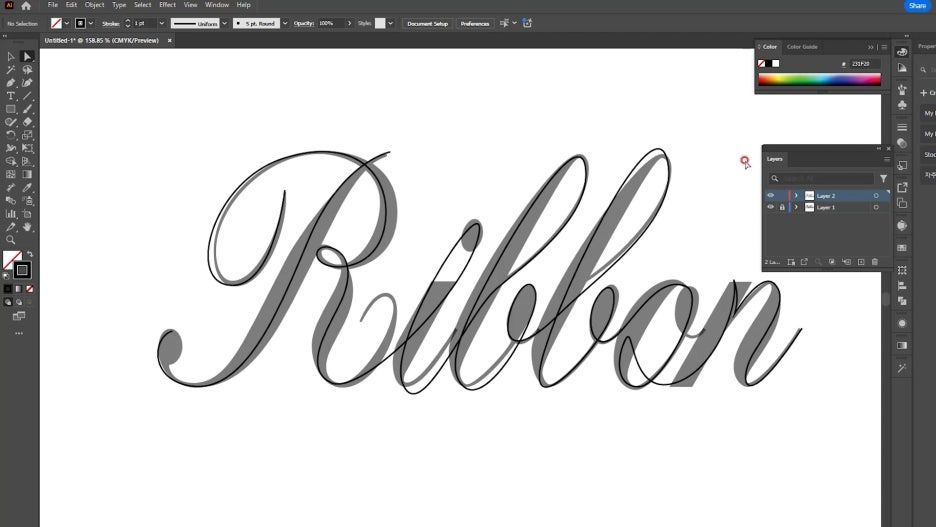Open Layers panel filter icon
The width and height of the screenshot is (936, 527).
click(883, 178)
